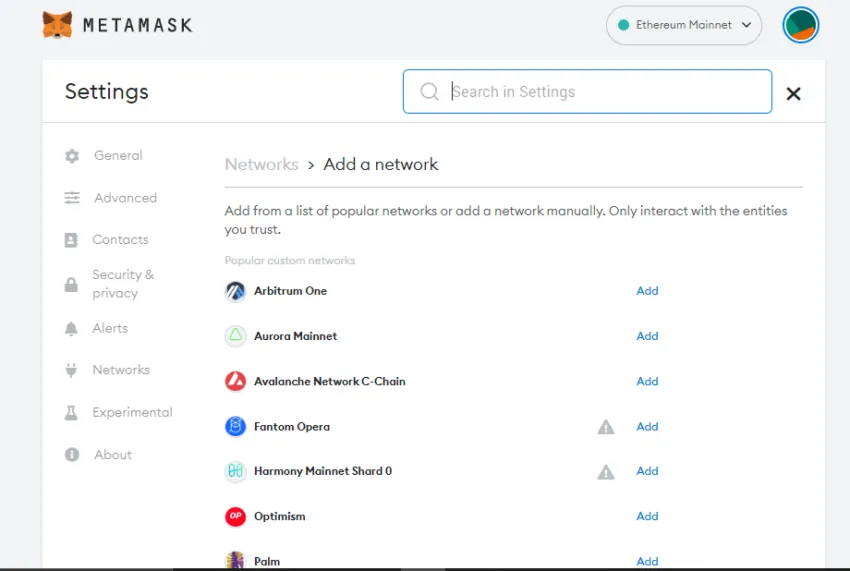850x571 pixels.
Task: Click the Aurora Mainnet triangle icon
Action: pyautogui.click(x=235, y=336)
